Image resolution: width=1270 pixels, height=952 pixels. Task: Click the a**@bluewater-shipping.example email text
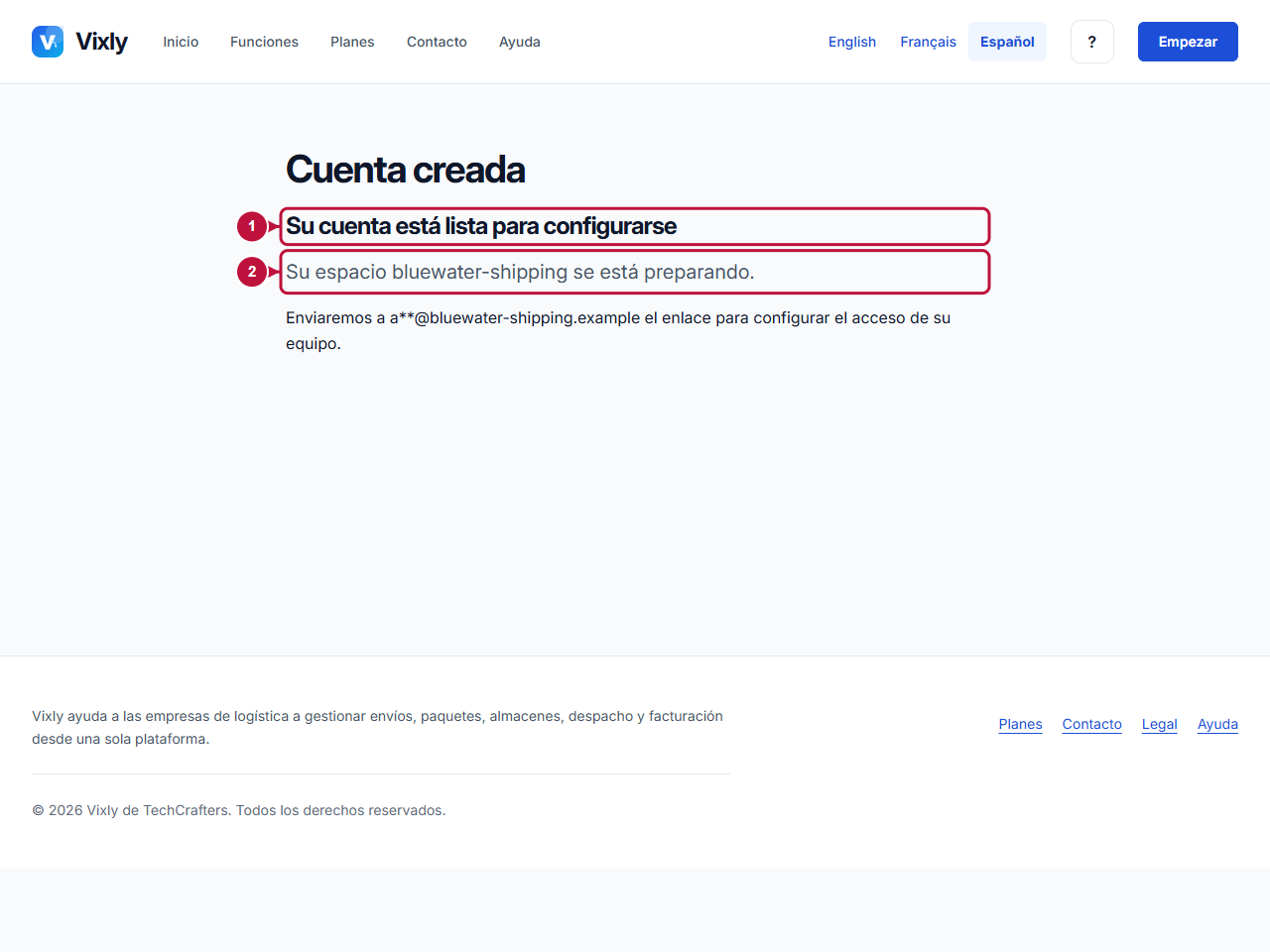pyautogui.click(x=515, y=318)
